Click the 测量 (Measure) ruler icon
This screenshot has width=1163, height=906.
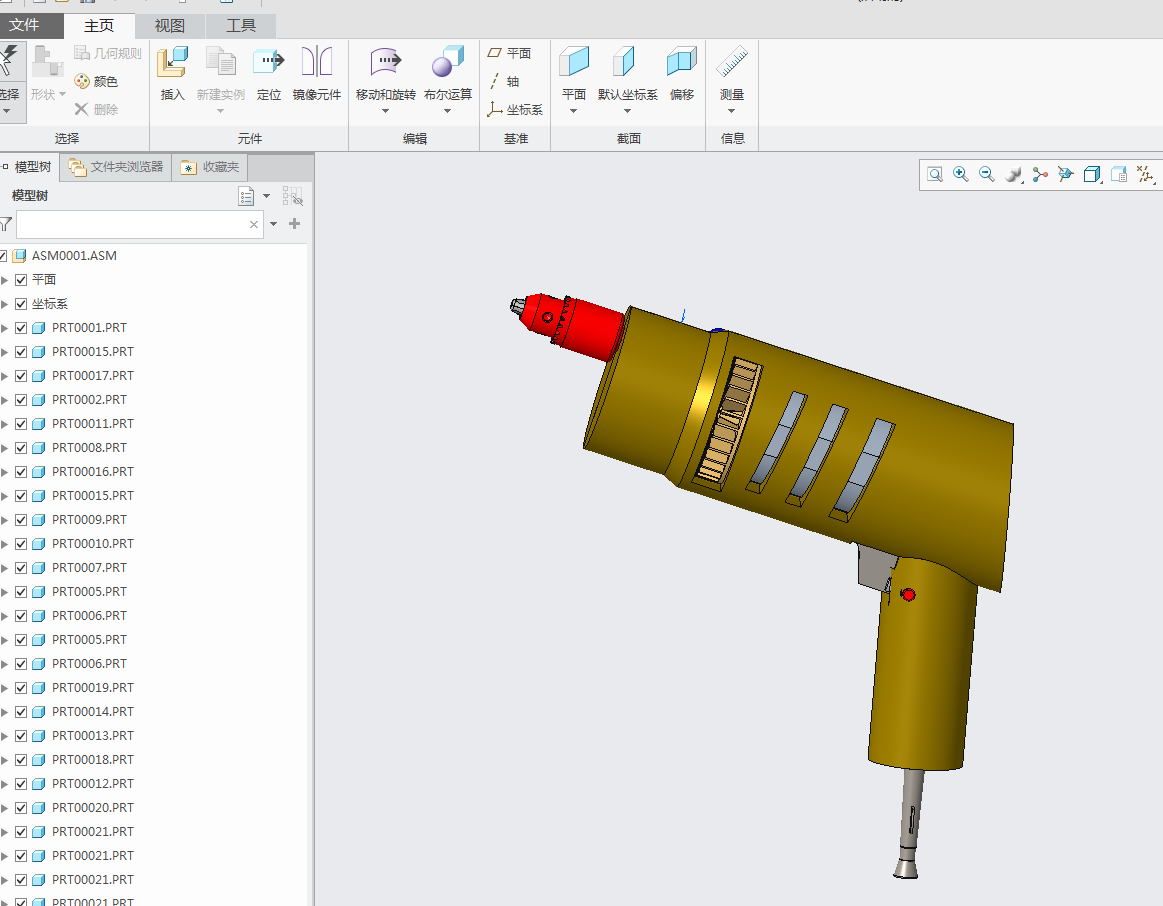(x=732, y=62)
